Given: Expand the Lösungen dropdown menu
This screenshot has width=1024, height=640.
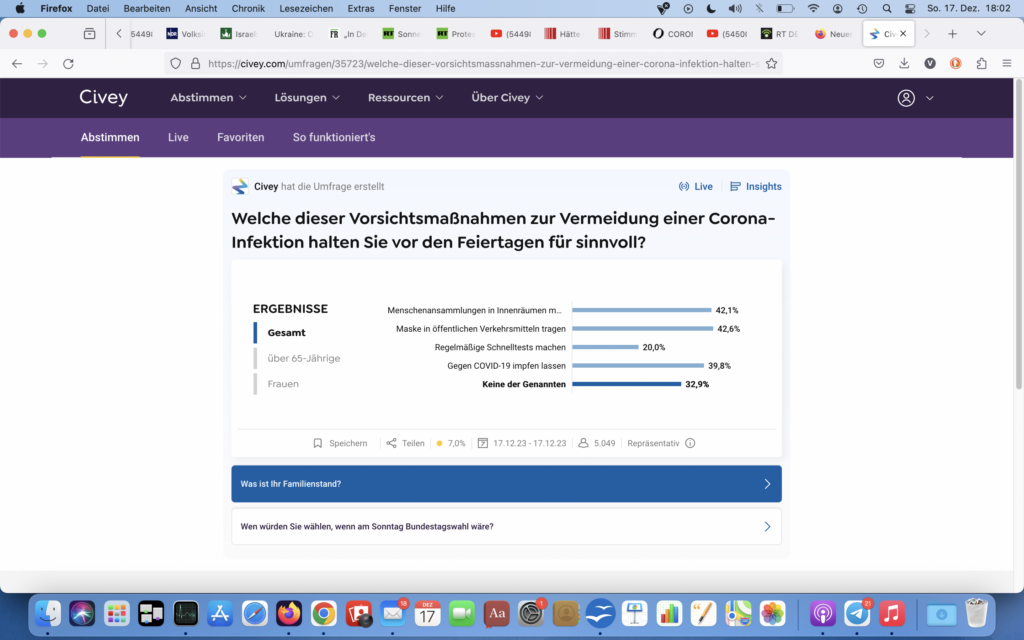Looking at the screenshot, I should (307, 98).
